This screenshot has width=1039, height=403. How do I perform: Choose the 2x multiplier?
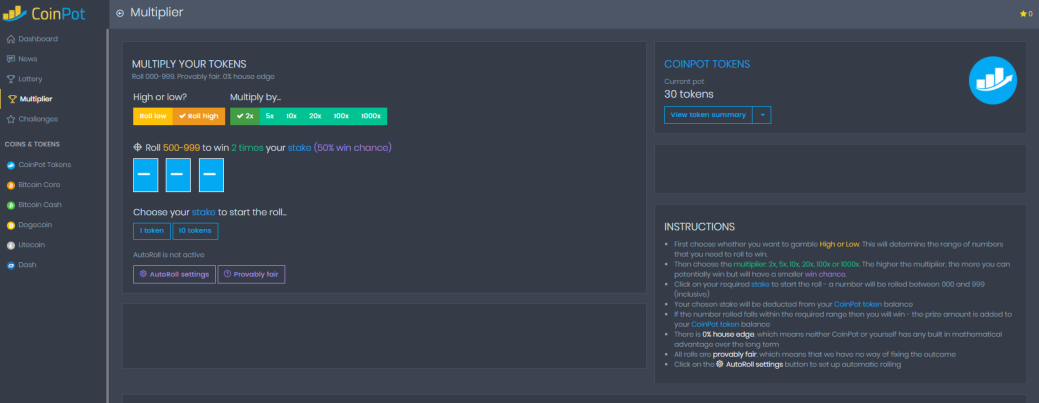click(x=245, y=116)
